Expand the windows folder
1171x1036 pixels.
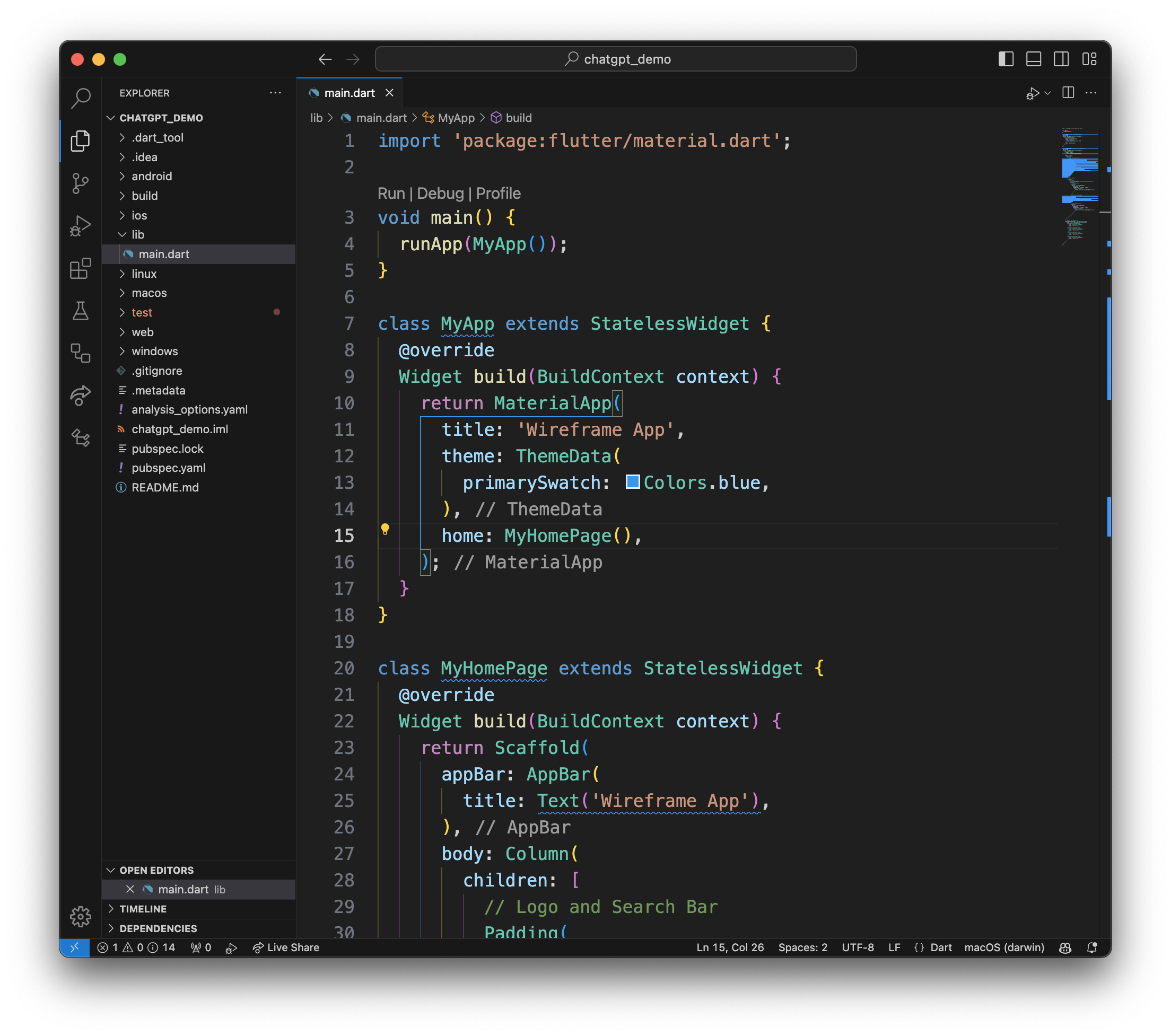[198, 351]
